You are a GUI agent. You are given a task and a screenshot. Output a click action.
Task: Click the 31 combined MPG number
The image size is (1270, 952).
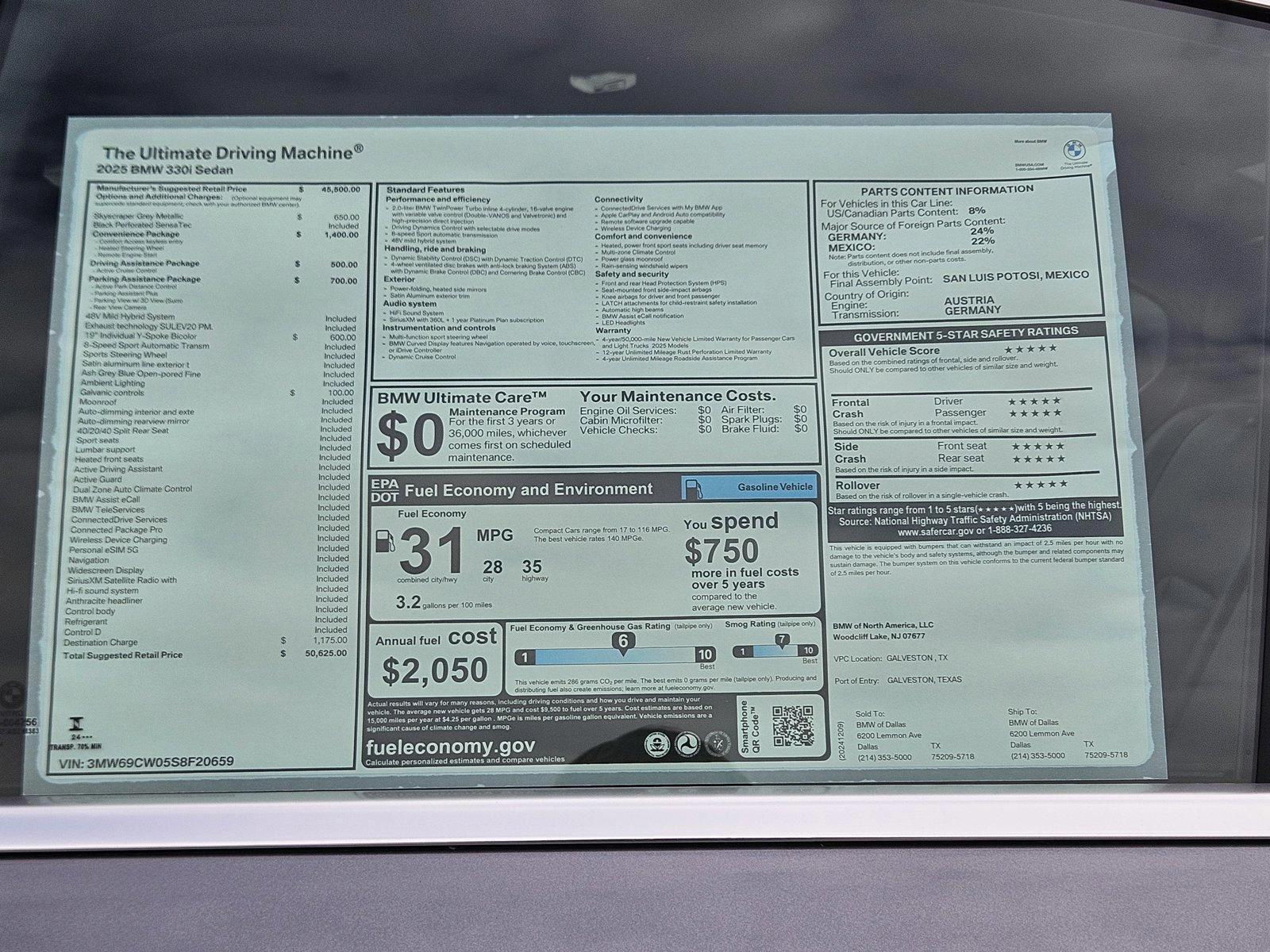coord(432,551)
